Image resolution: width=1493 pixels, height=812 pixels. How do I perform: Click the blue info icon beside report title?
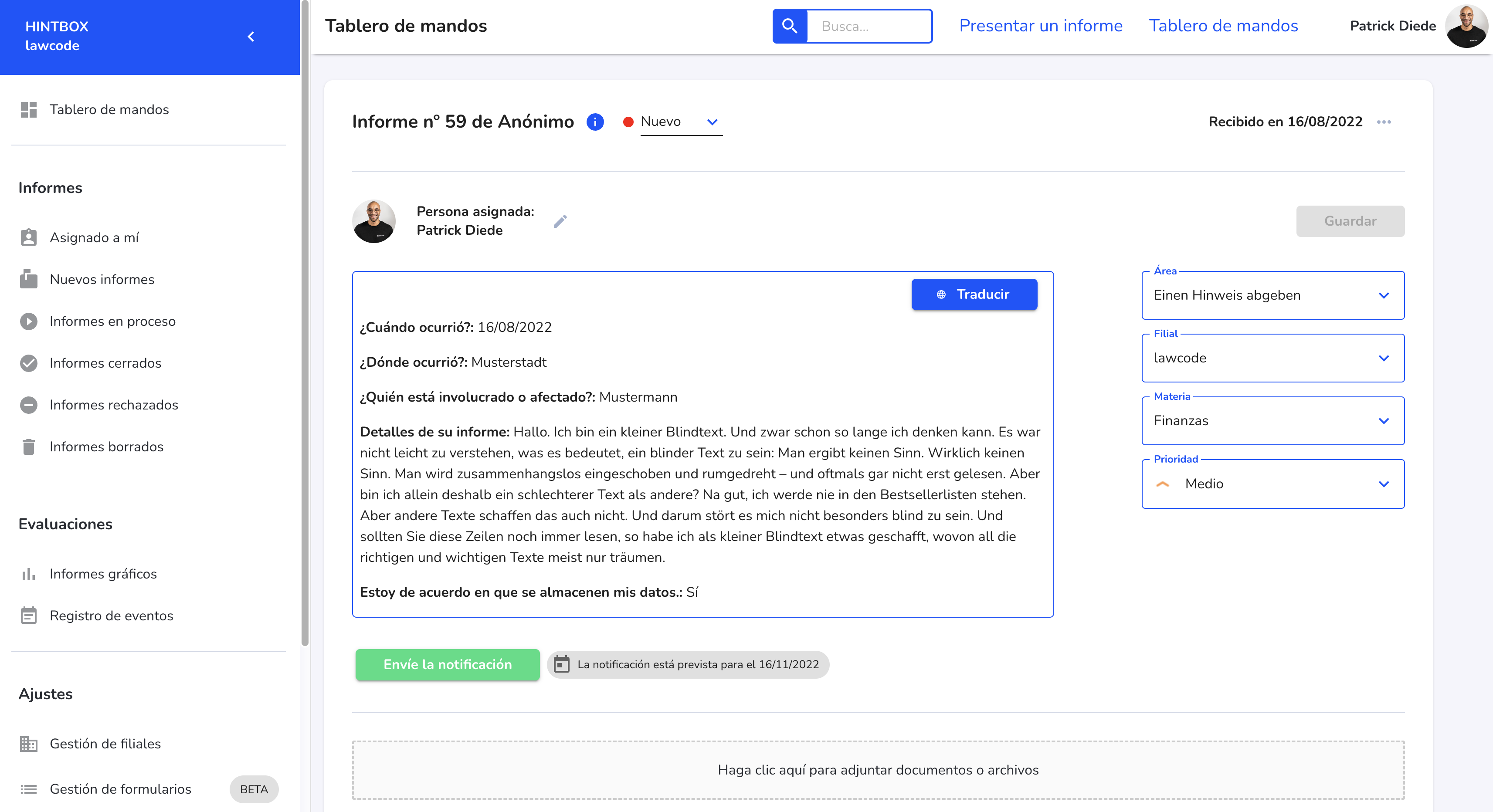(595, 122)
